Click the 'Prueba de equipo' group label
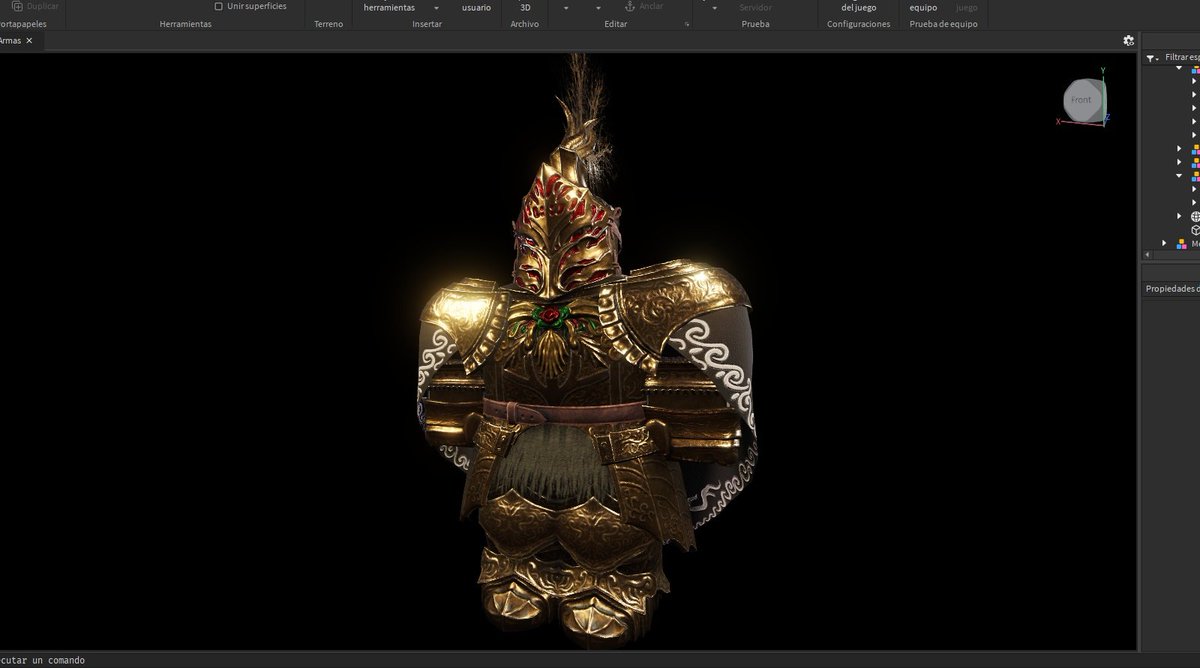1200x668 pixels. point(943,24)
